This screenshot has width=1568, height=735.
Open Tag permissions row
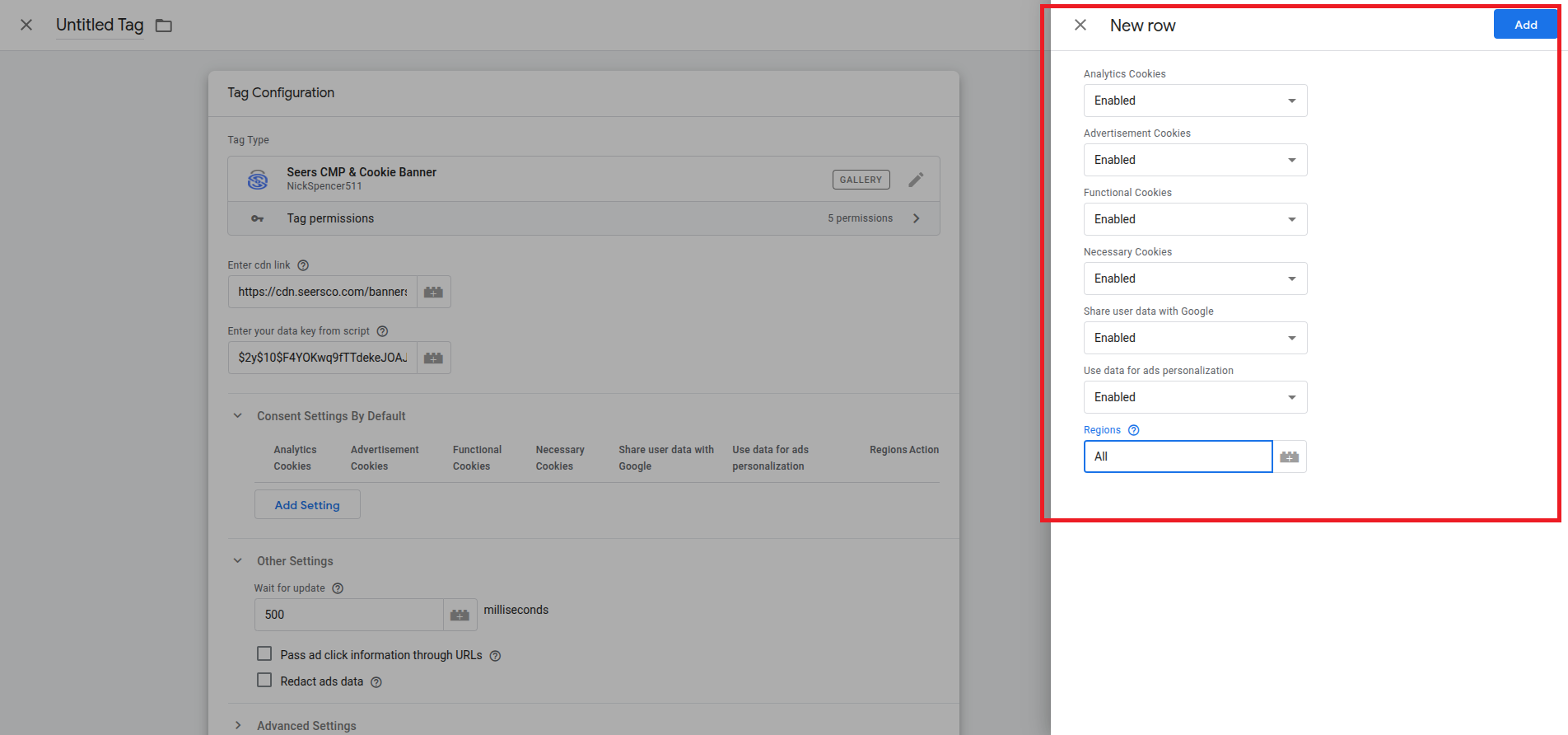click(x=583, y=218)
